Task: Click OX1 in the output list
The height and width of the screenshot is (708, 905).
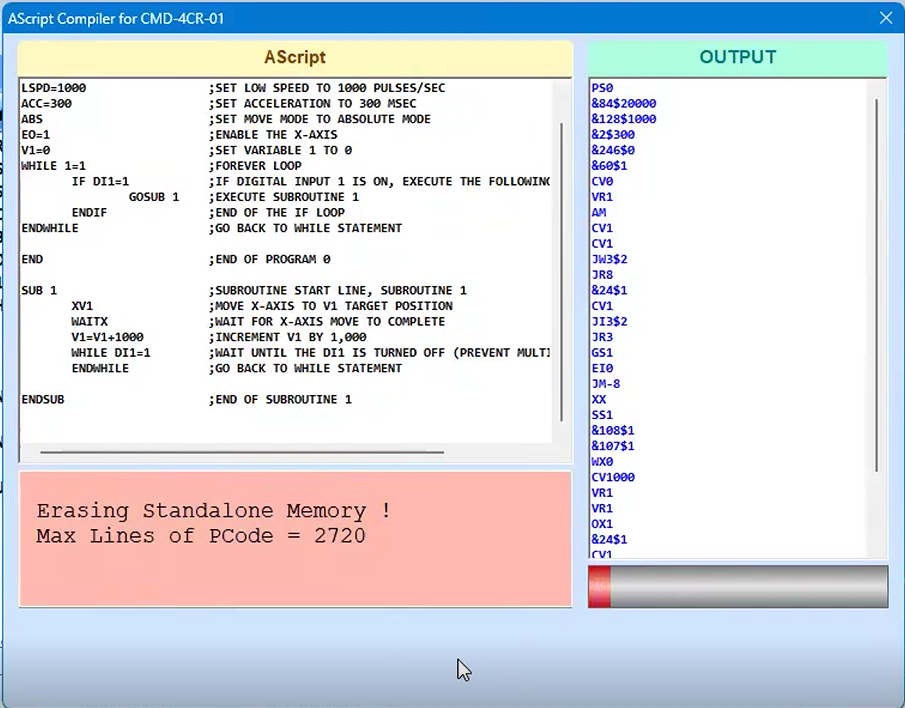Action: (602, 524)
